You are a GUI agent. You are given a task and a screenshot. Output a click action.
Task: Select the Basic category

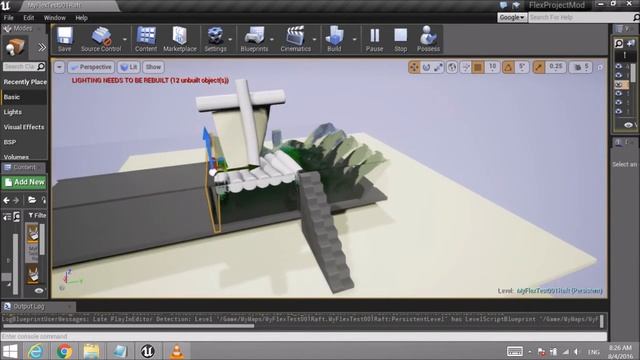click(24, 97)
